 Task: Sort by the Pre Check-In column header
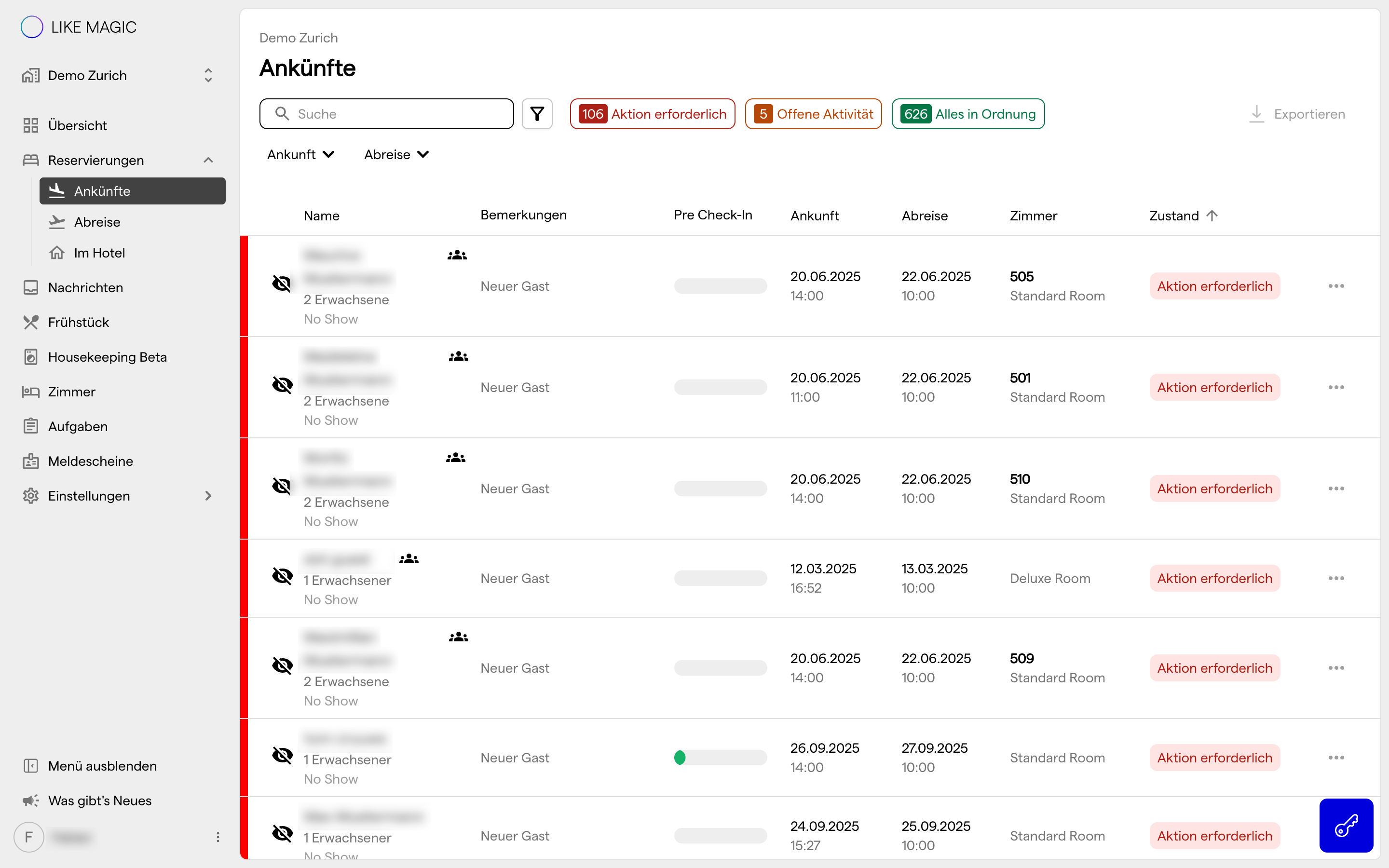713,215
